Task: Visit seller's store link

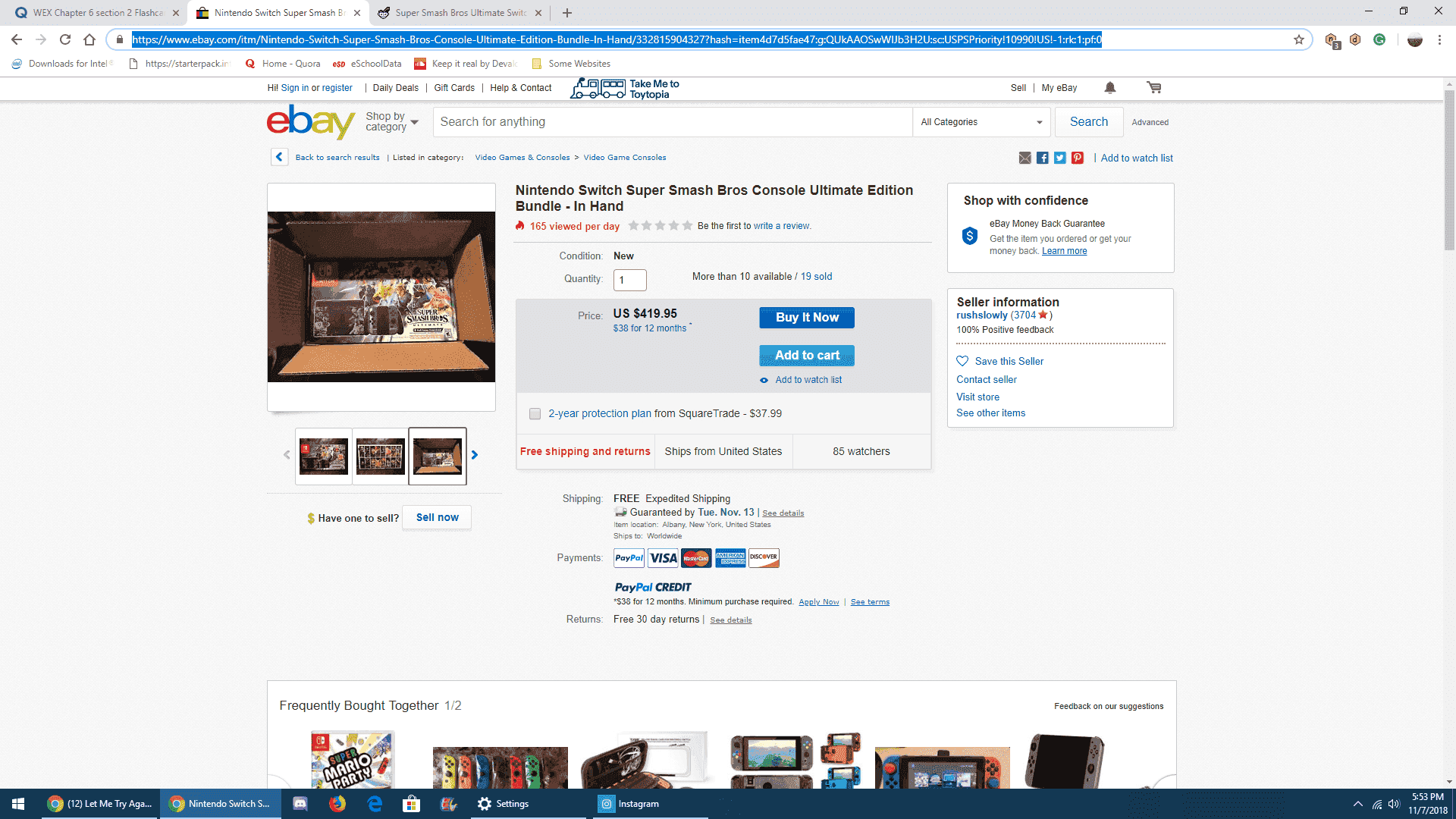Action: click(x=977, y=397)
